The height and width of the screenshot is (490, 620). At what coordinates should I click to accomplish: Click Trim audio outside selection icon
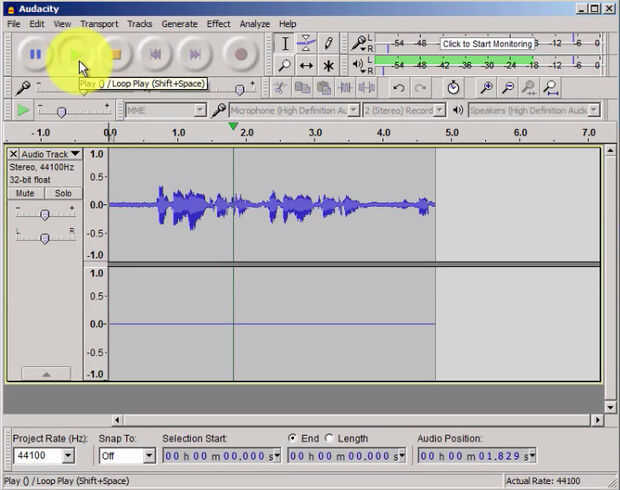pyautogui.click(x=345, y=88)
